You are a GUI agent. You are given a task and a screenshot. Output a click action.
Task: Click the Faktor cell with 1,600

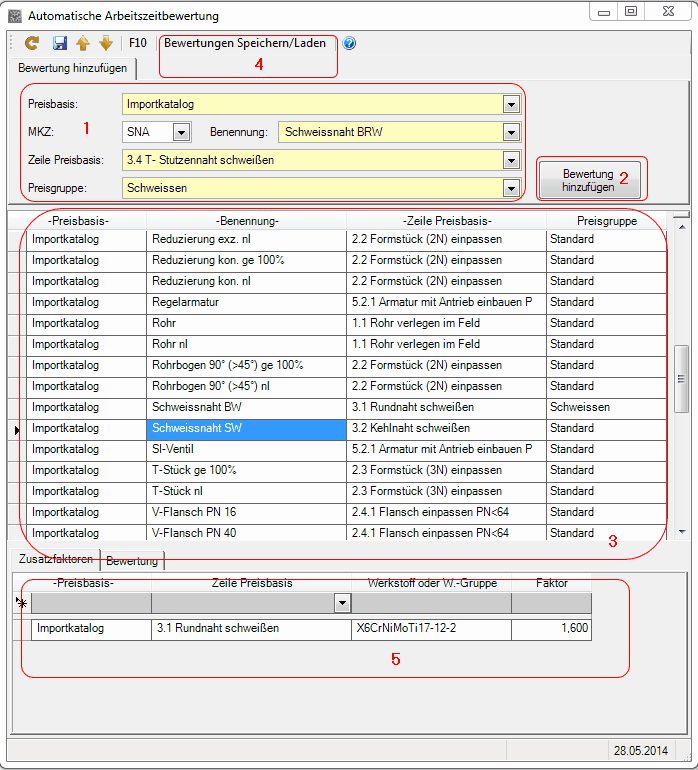[x=550, y=629]
